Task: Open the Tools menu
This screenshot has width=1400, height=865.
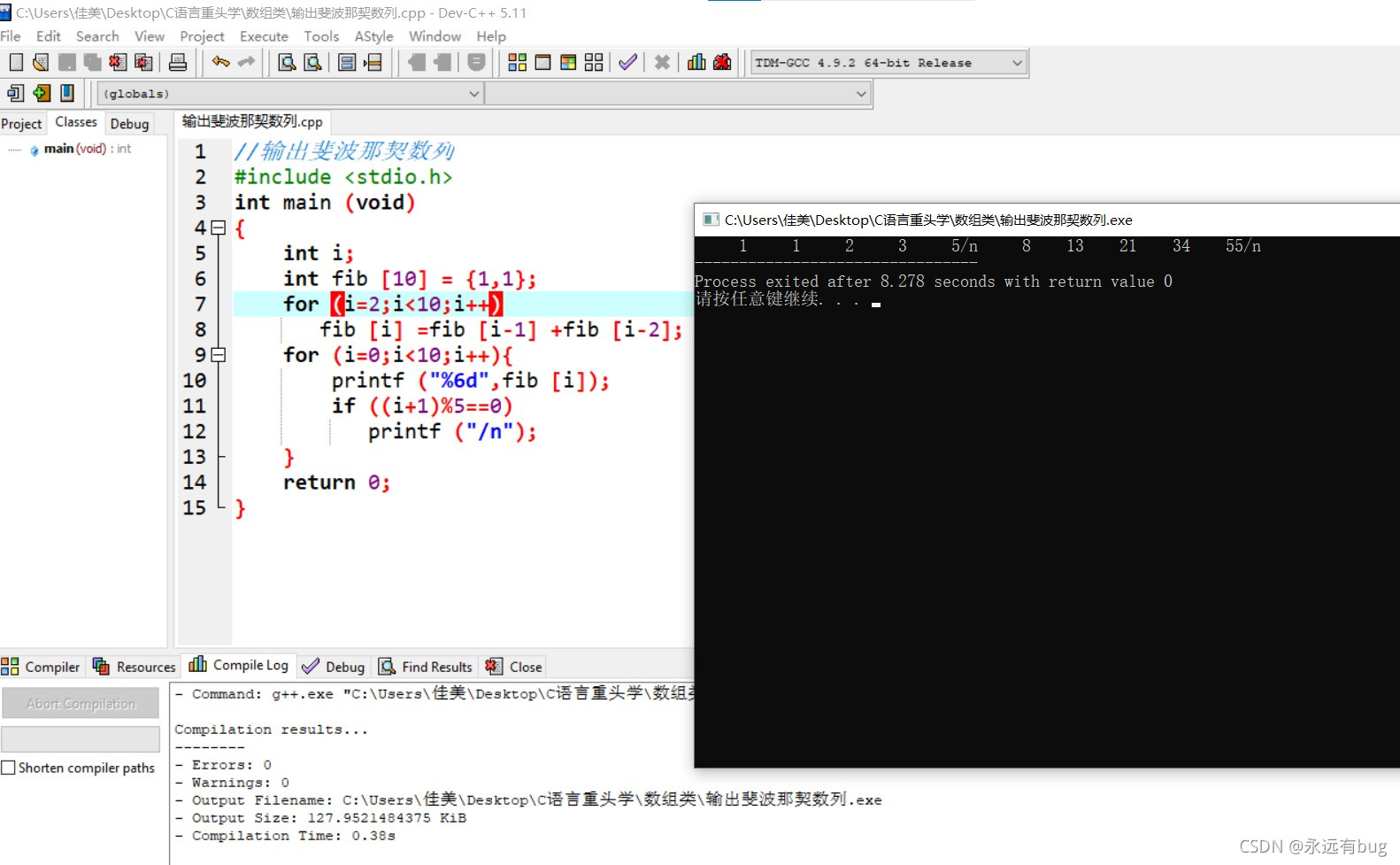Action: pyautogui.click(x=321, y=36)
